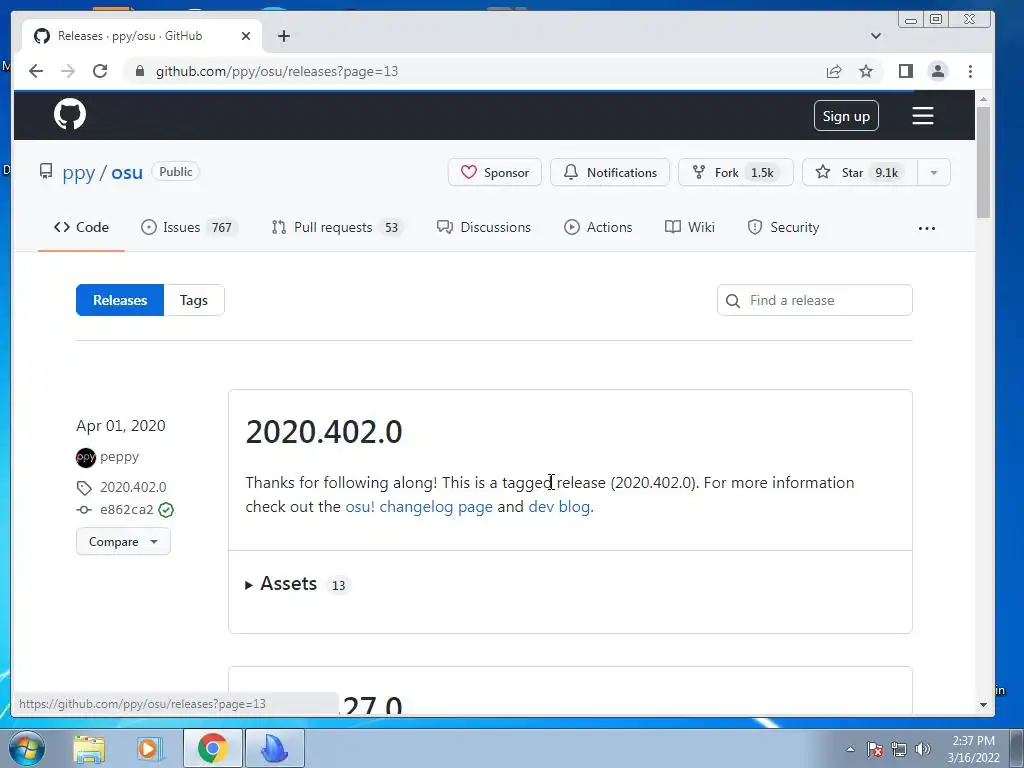
Task: Show more repository tabs via ellipsis
Action: [x=927, y=228]
